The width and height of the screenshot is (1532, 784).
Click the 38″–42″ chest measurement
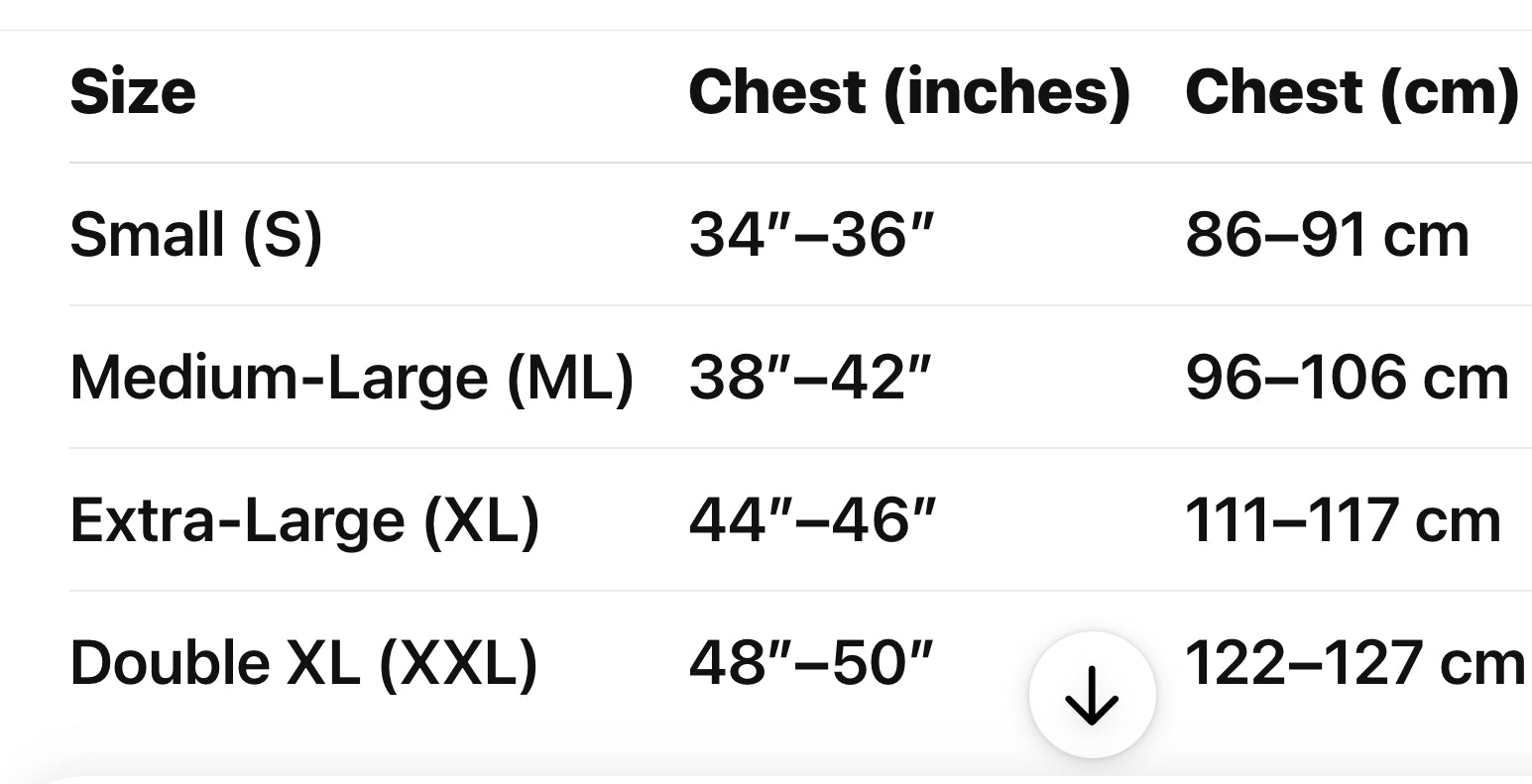tap(812, 379)
